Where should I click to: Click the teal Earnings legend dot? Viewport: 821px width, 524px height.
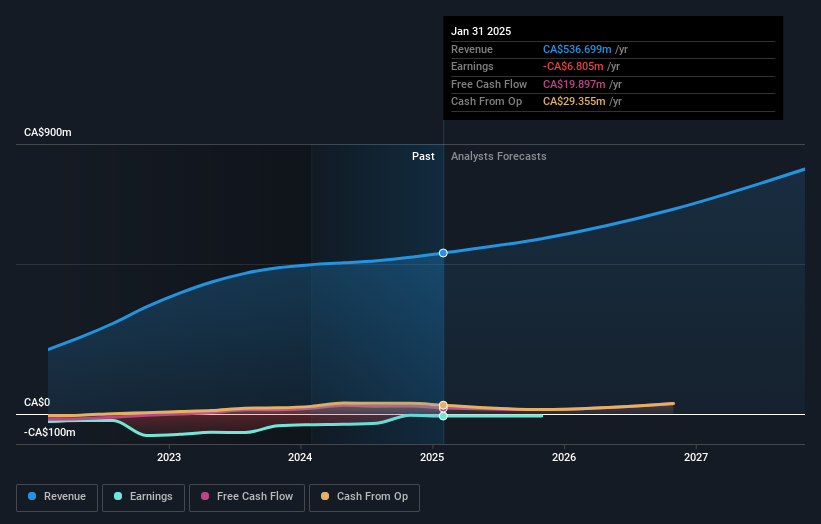[x=118, y=496]
